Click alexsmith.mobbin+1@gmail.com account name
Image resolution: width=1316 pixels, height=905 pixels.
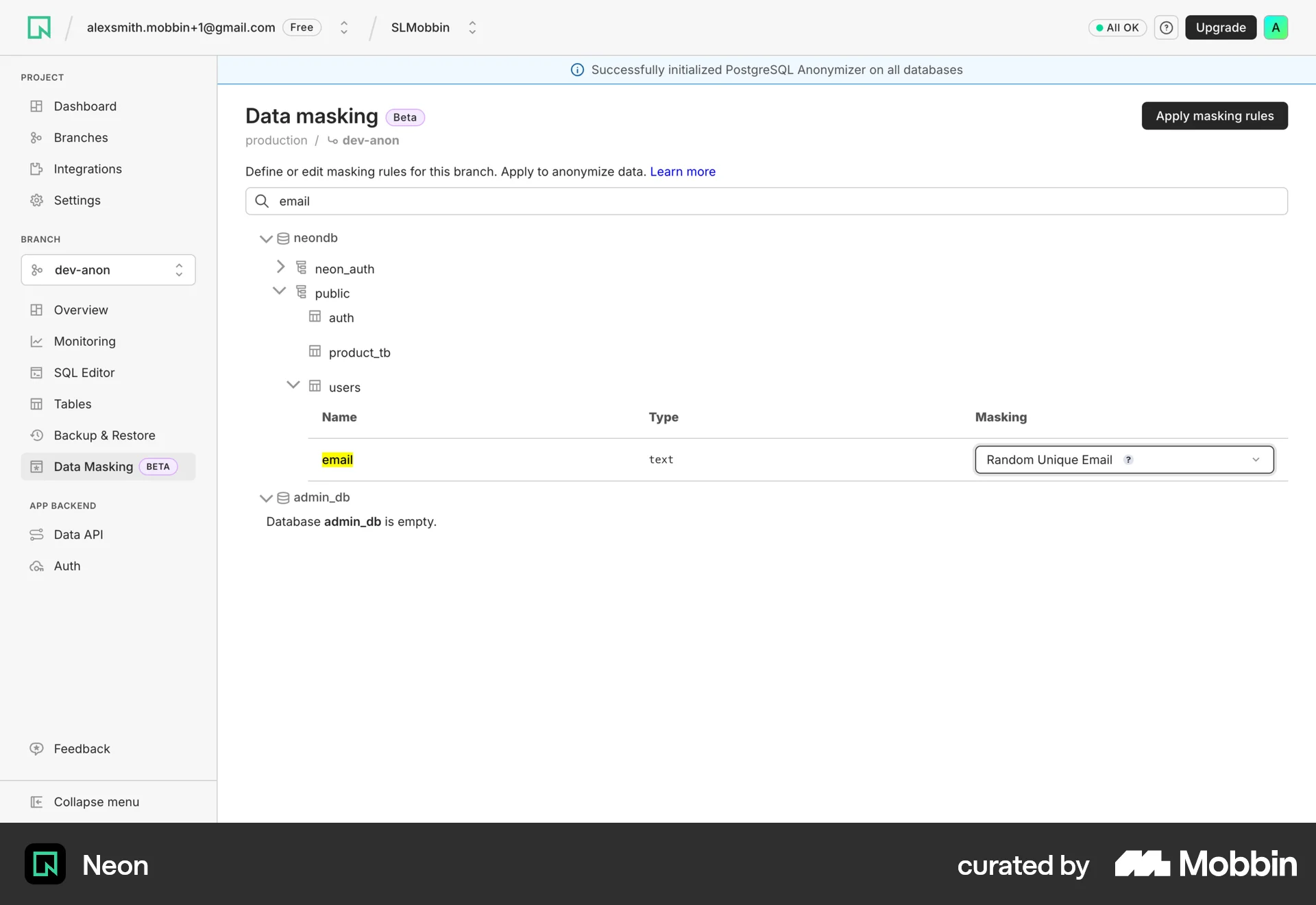181,27
